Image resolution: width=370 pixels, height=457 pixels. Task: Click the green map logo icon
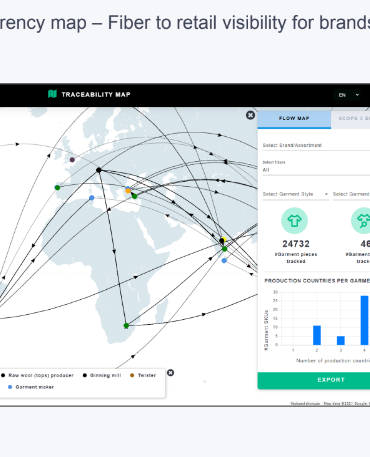(x=52, y=94)
